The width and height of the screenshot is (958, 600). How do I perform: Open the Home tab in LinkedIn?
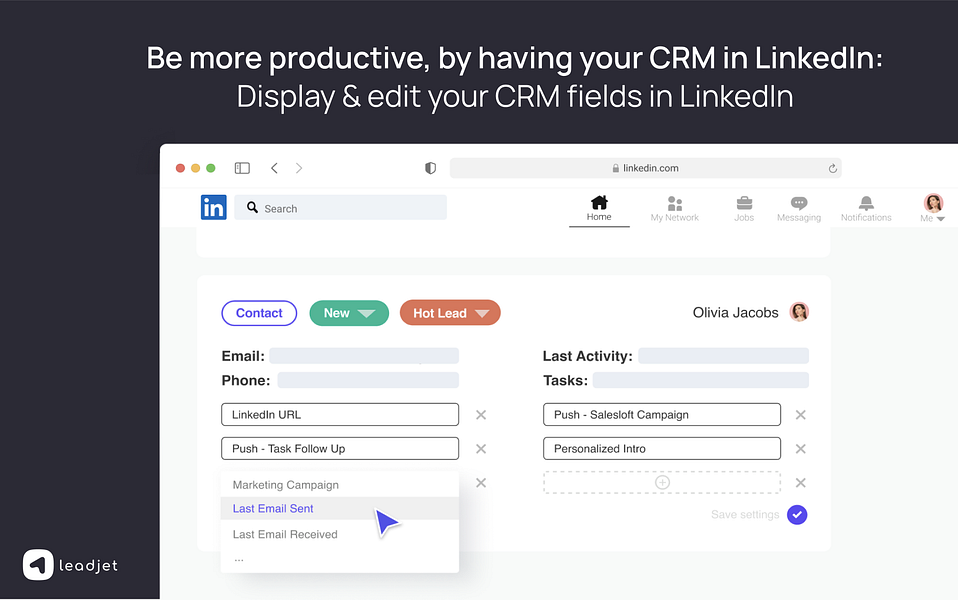point(599,209)
